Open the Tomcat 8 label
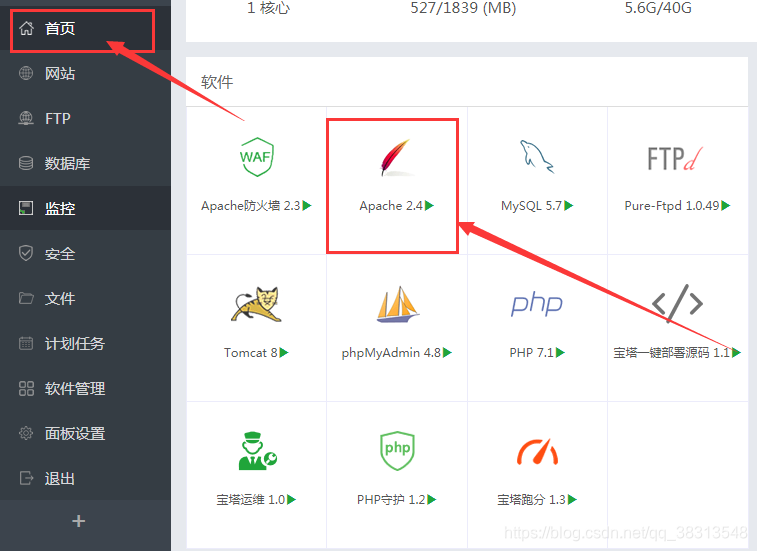The image size is (757, 551). (x=251, y=353)
